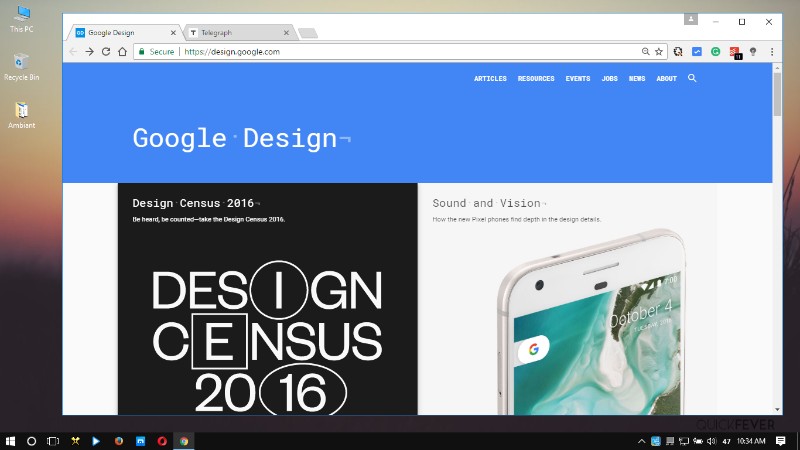Open the EVENTS menu item

pos(578,79)
